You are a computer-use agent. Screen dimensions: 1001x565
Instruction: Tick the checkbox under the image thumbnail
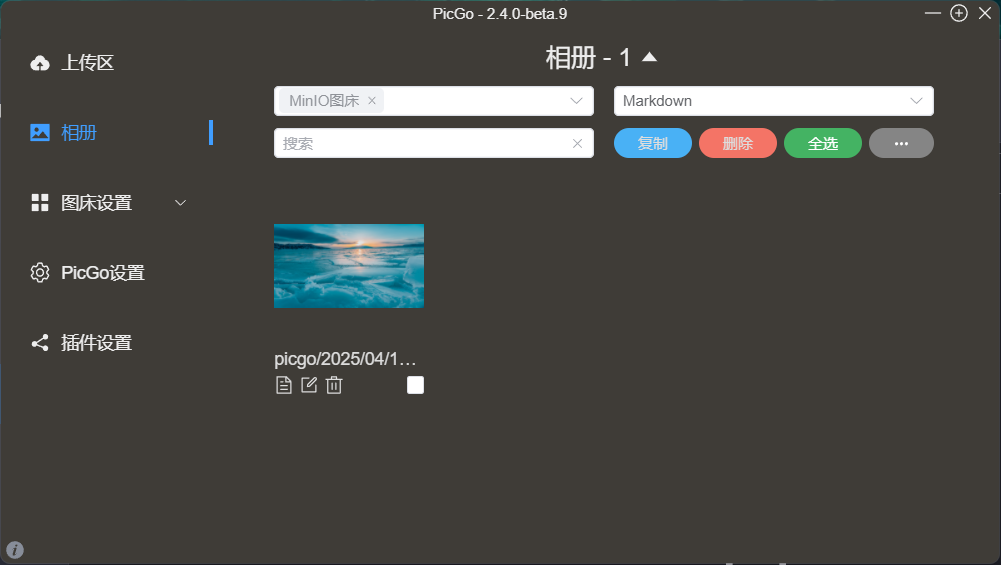(x=415, y=385)
